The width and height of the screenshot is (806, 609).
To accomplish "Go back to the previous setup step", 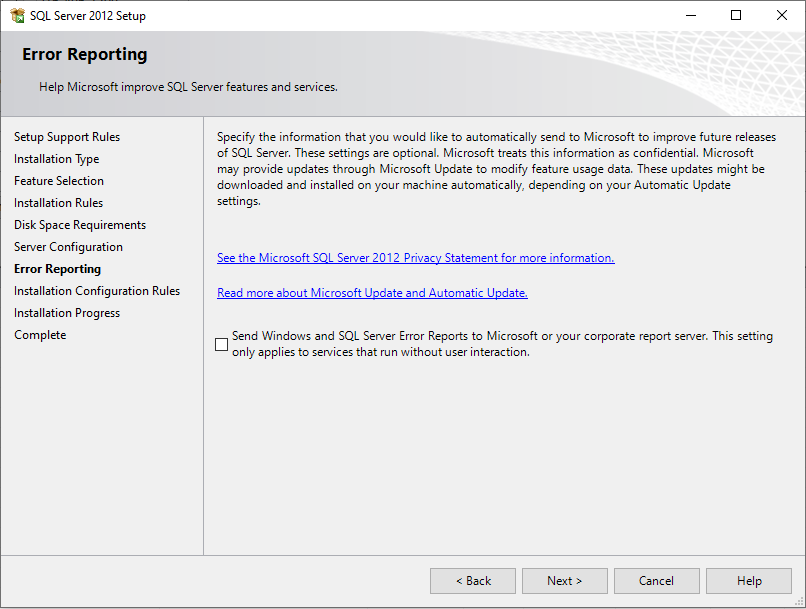I will 472,580.
